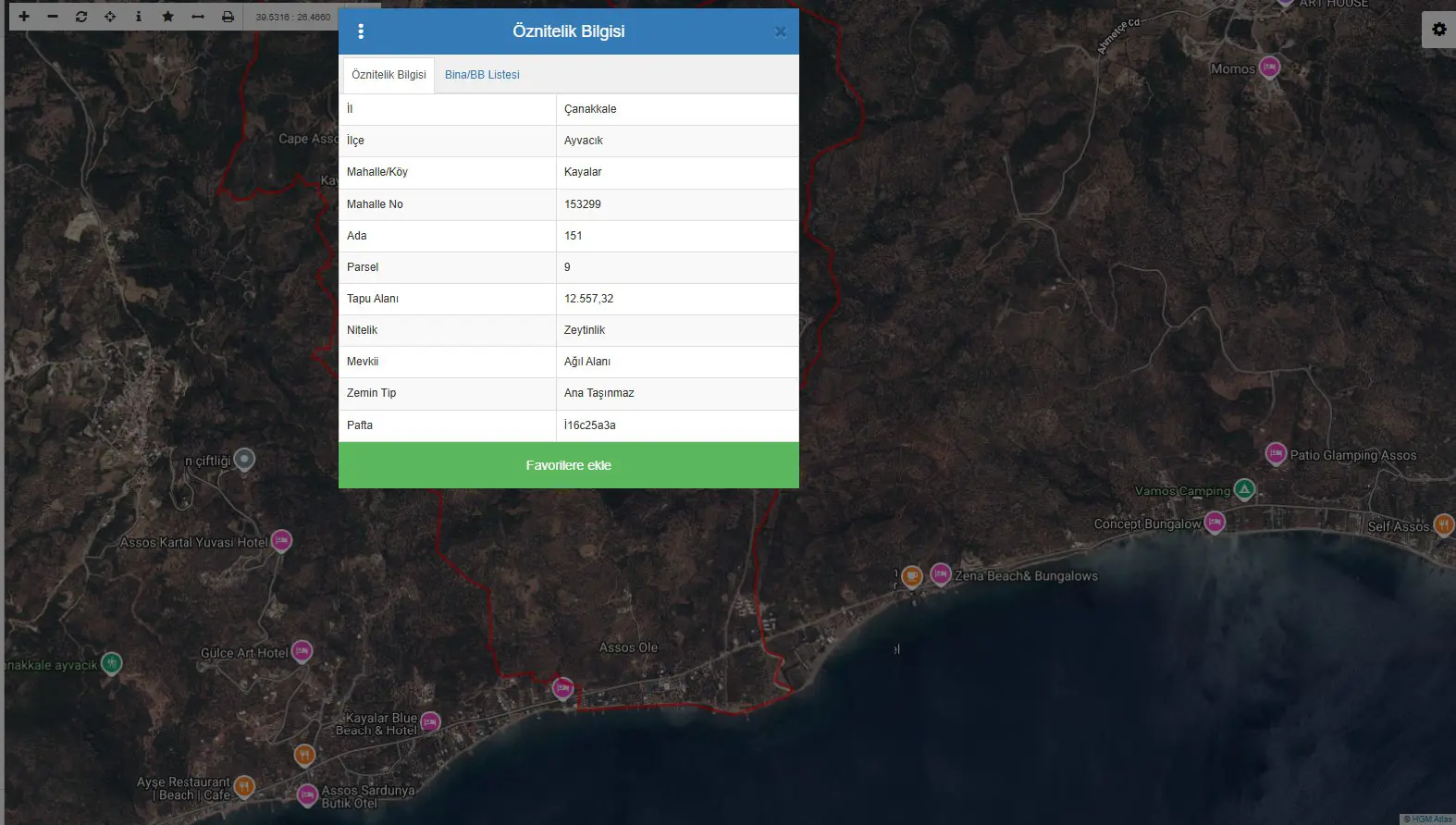Click the Kayalar neighborhood value

[x=677, y=172]
